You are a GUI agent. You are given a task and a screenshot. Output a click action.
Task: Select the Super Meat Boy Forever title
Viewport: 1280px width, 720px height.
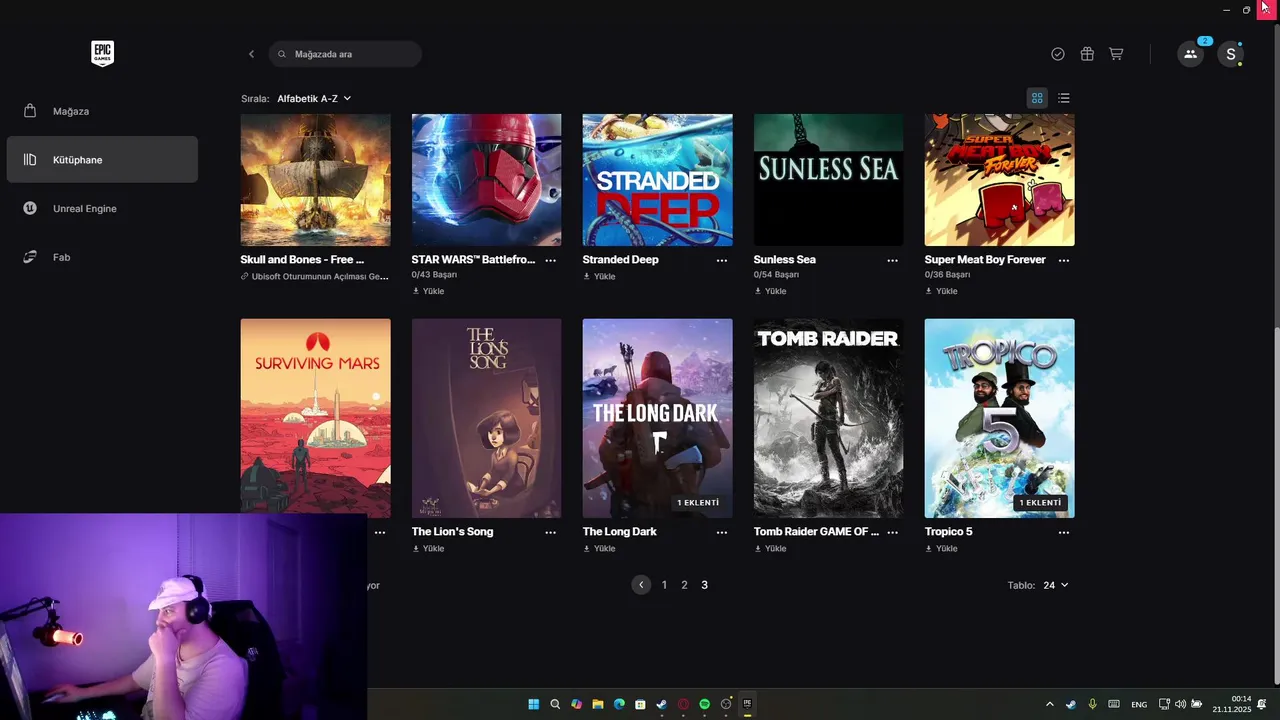coord(985,260)
